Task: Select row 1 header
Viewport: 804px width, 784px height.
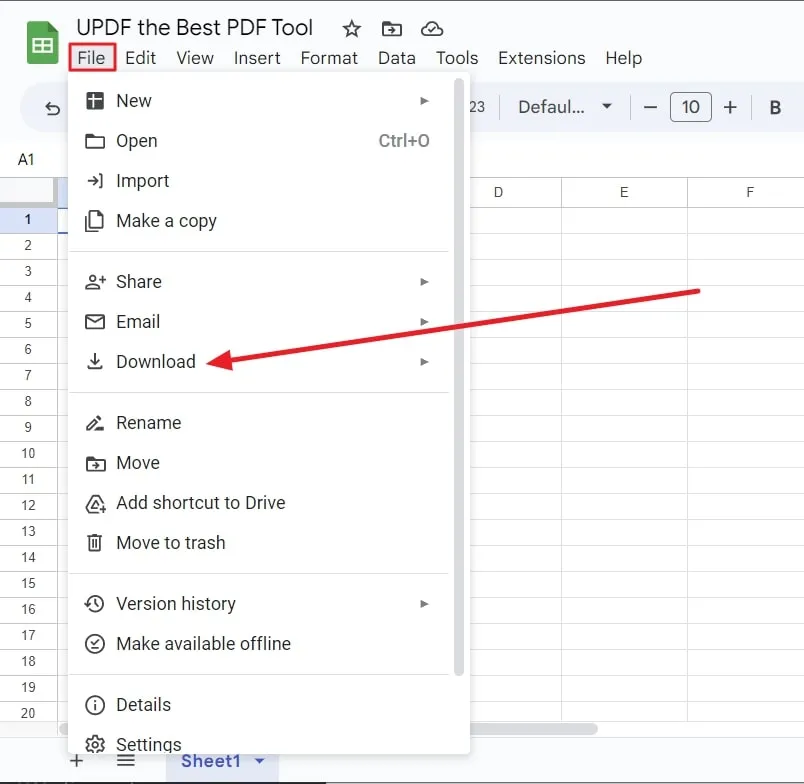Action: (28, 219)
